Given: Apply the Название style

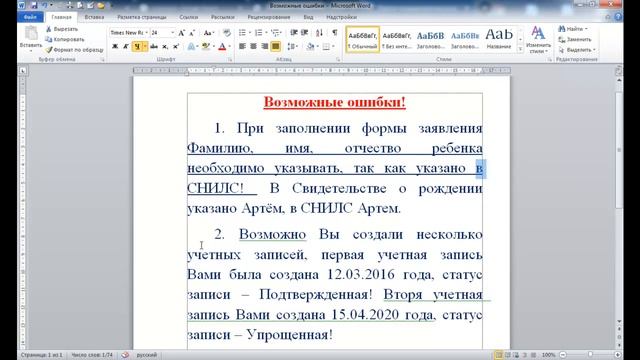Looking at the screenshot, I should tap(499, 40).
